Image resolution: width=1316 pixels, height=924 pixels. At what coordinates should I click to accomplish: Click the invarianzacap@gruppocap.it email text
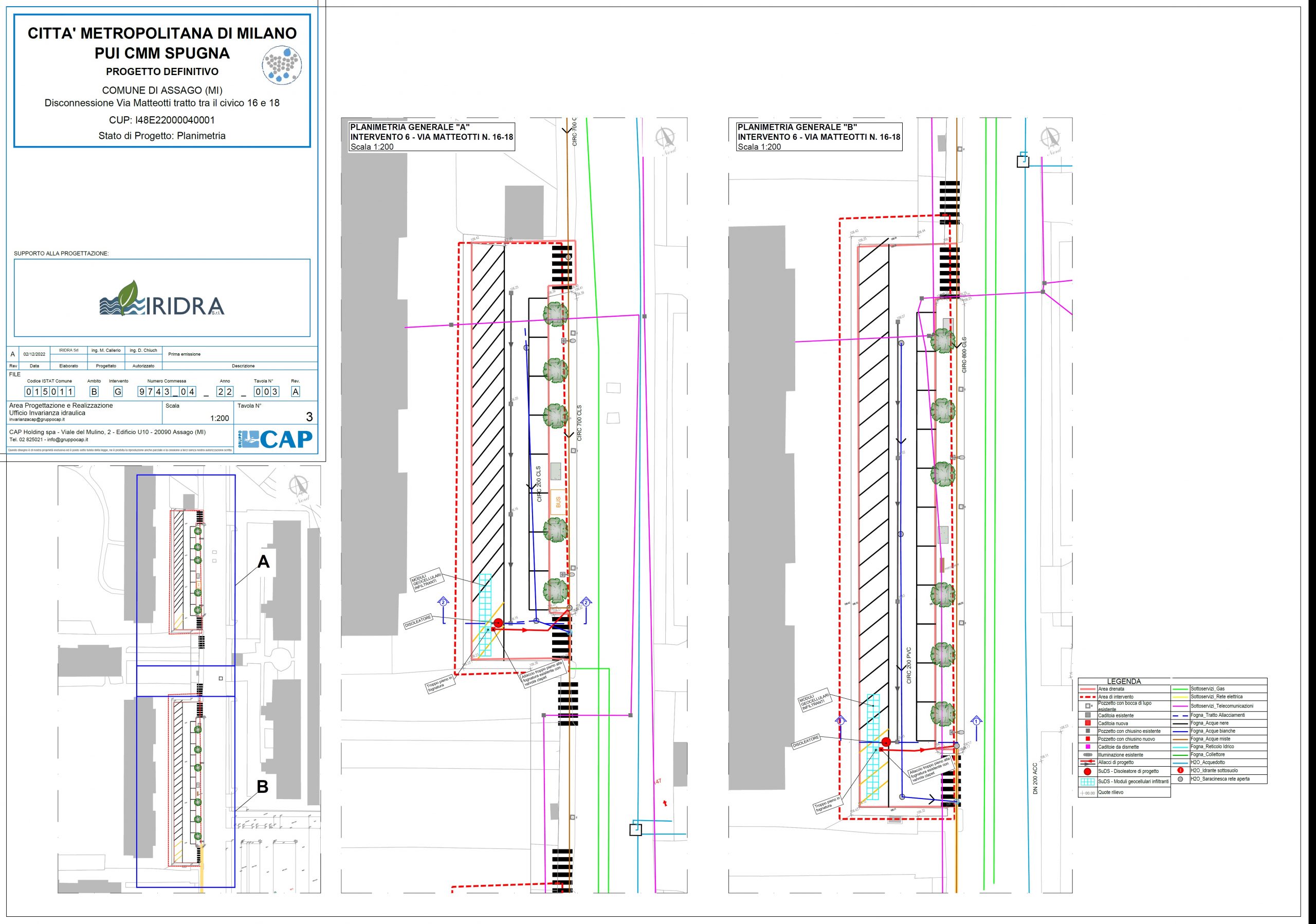click(36, 420)
